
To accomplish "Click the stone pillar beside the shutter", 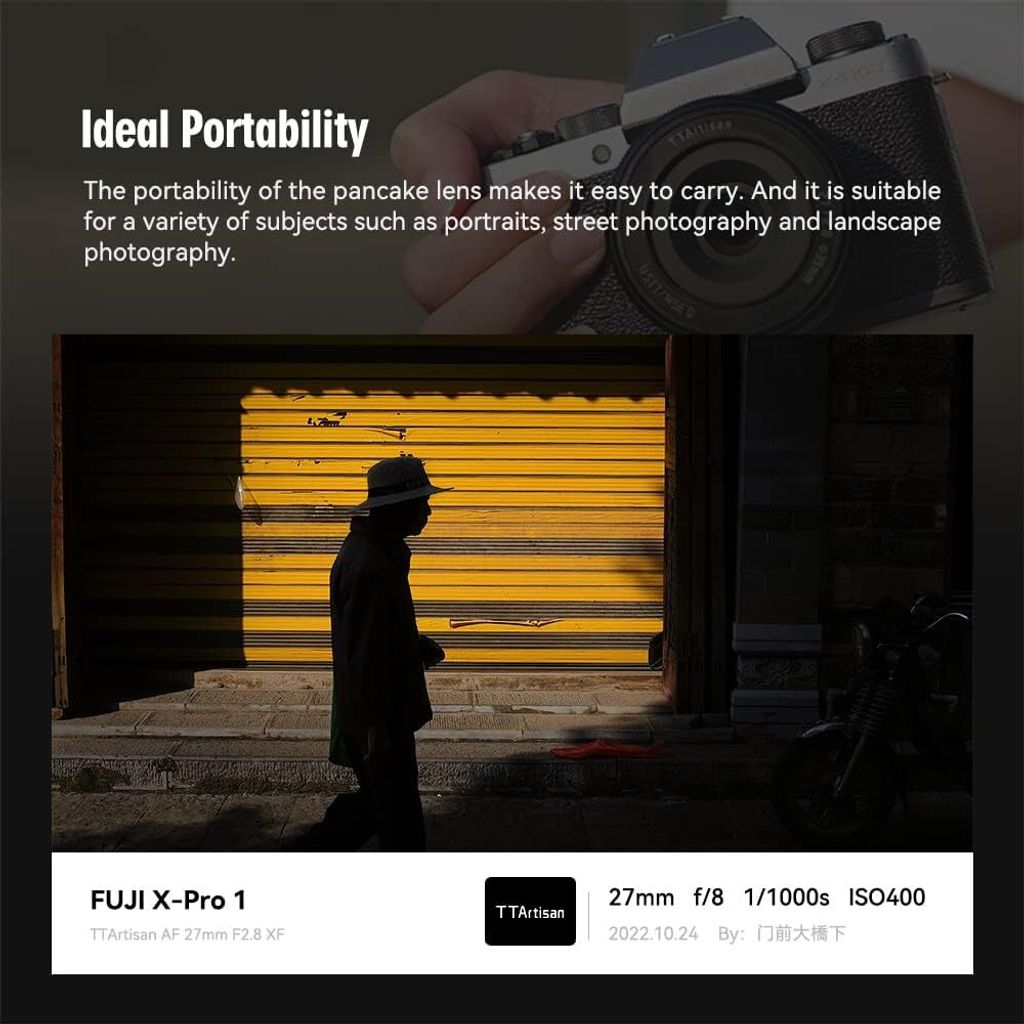I will tap(778, 520).
